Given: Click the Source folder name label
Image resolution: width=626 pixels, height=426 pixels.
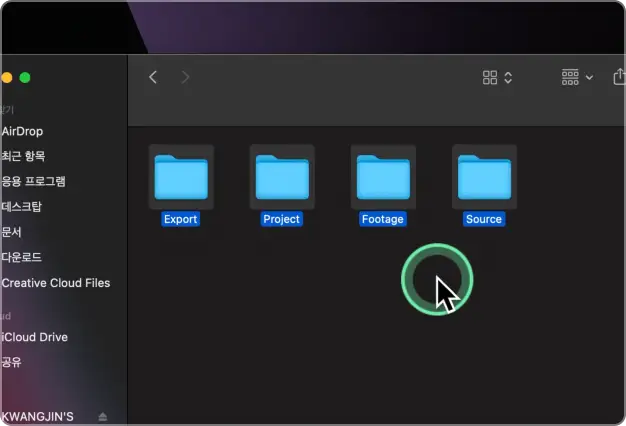Looking at the screenshot, I should coord(484,219).
